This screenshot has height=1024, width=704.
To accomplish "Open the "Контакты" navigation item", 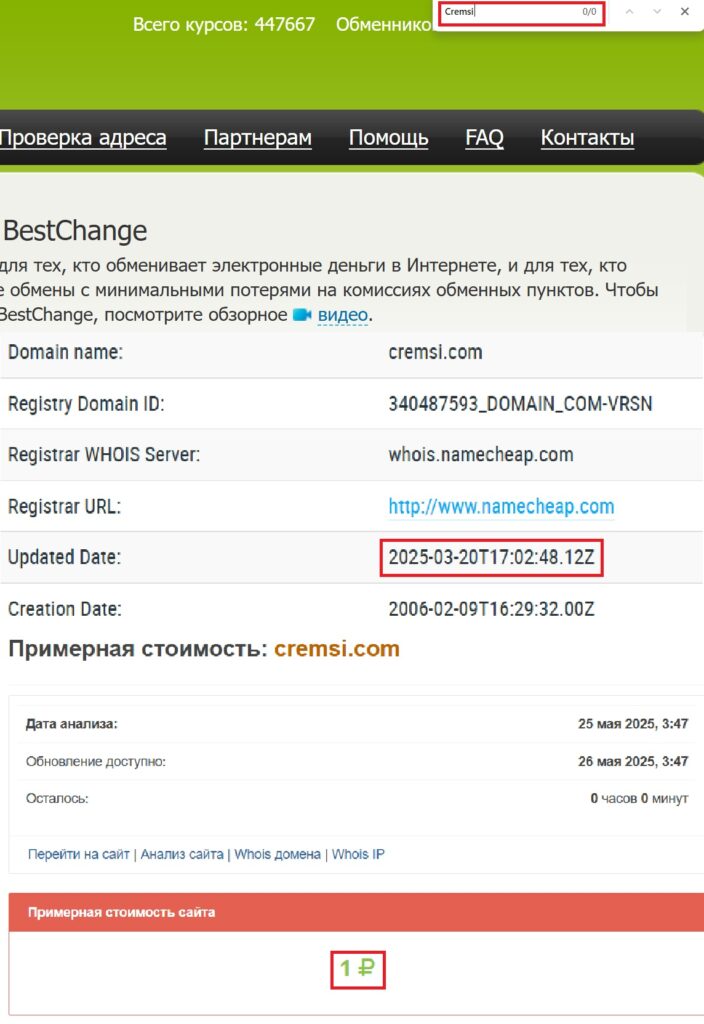I will (587, 137).
